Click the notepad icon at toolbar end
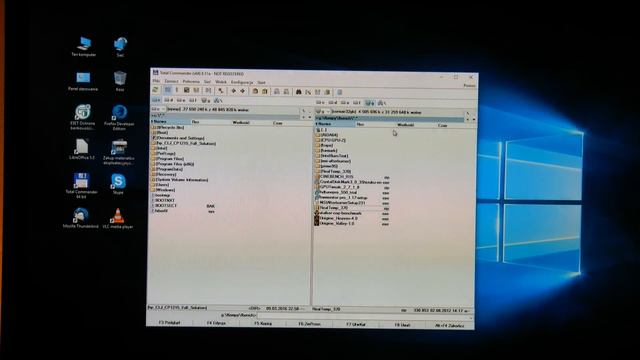640x360 pixels. point(339,92)
